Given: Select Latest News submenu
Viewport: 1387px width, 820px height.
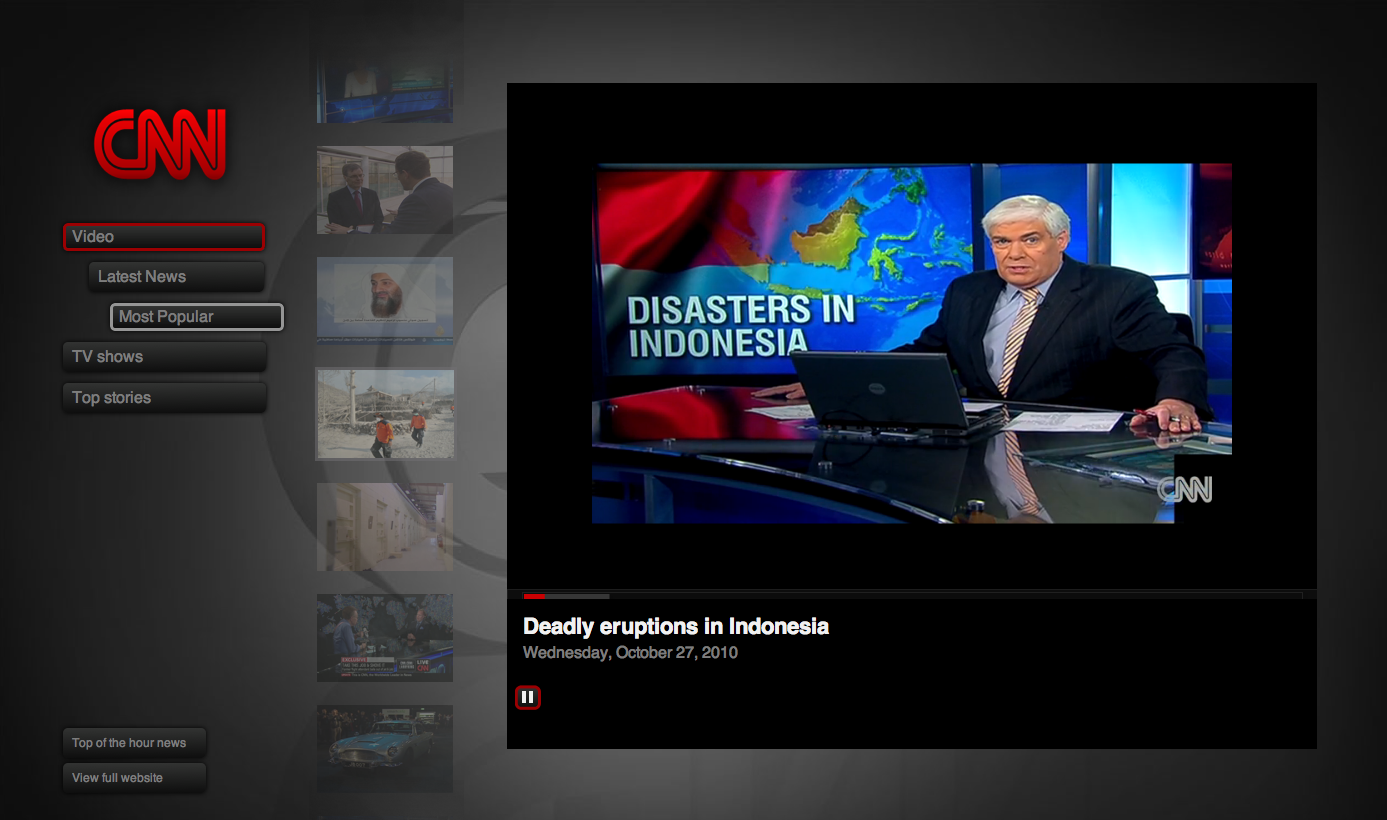Looking at the screenshot, I should [x=177, y=277].
